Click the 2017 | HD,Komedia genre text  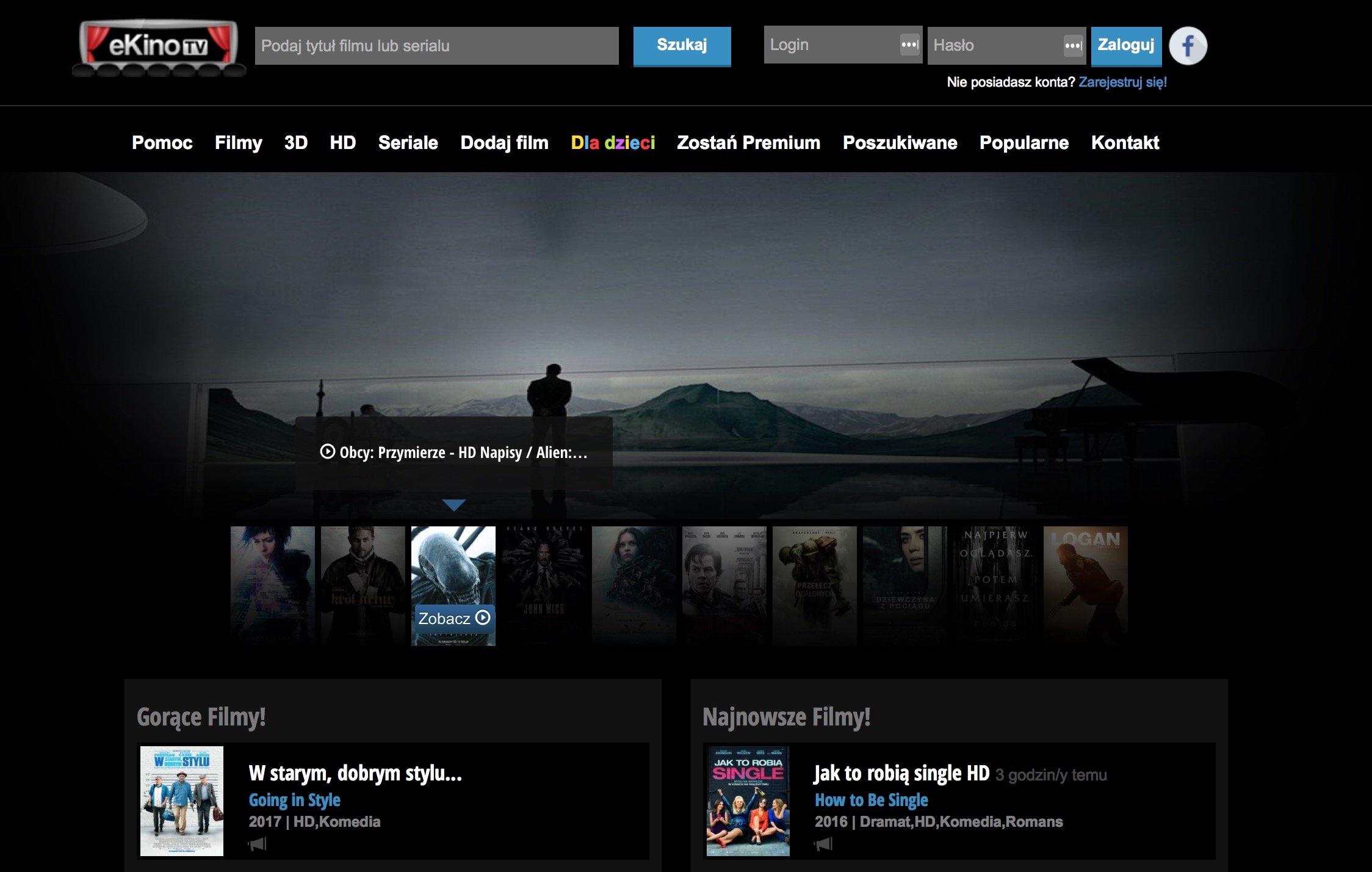point(314,822)
